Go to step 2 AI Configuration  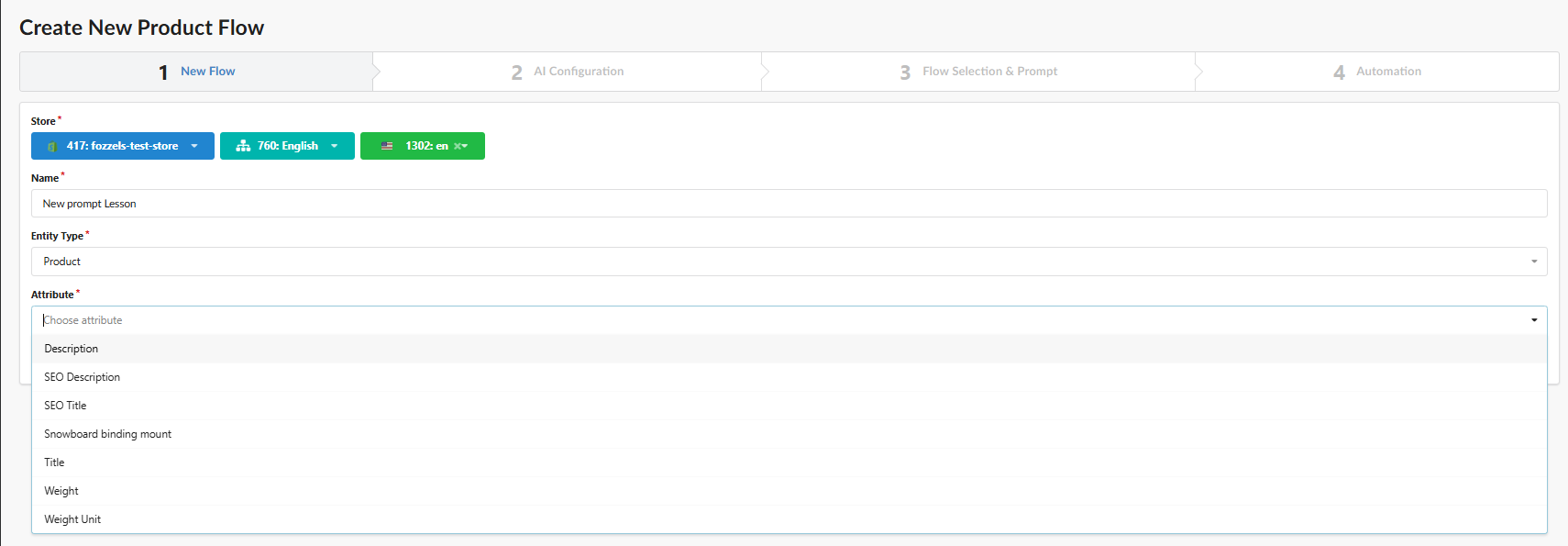pyautogui.click(x=568, y=72)
